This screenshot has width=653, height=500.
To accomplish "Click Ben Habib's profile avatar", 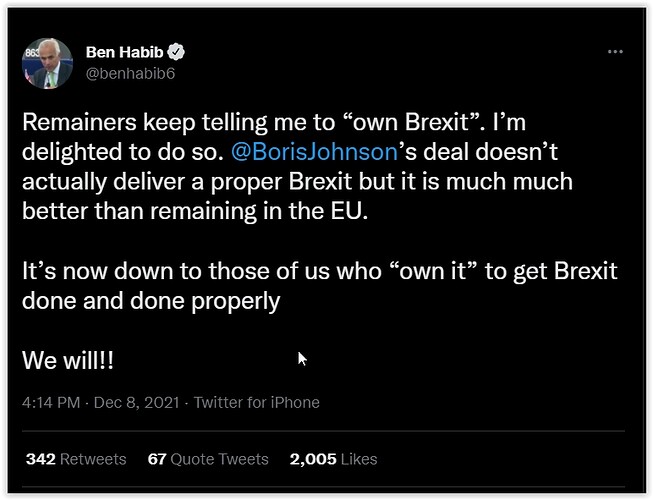I will pyautogui.click(x=47, y=63).
